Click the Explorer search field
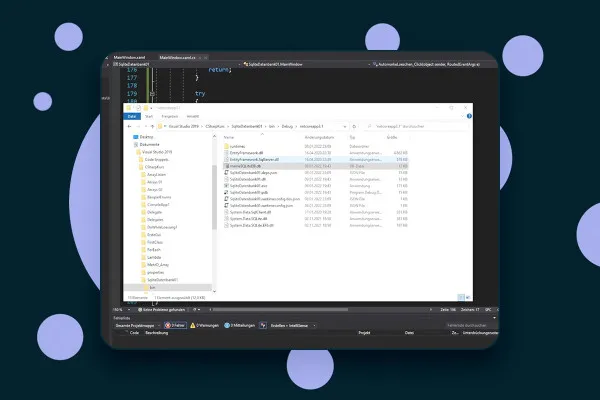The height and width of the screenshot is (400, 600). [x=417, y=126]
